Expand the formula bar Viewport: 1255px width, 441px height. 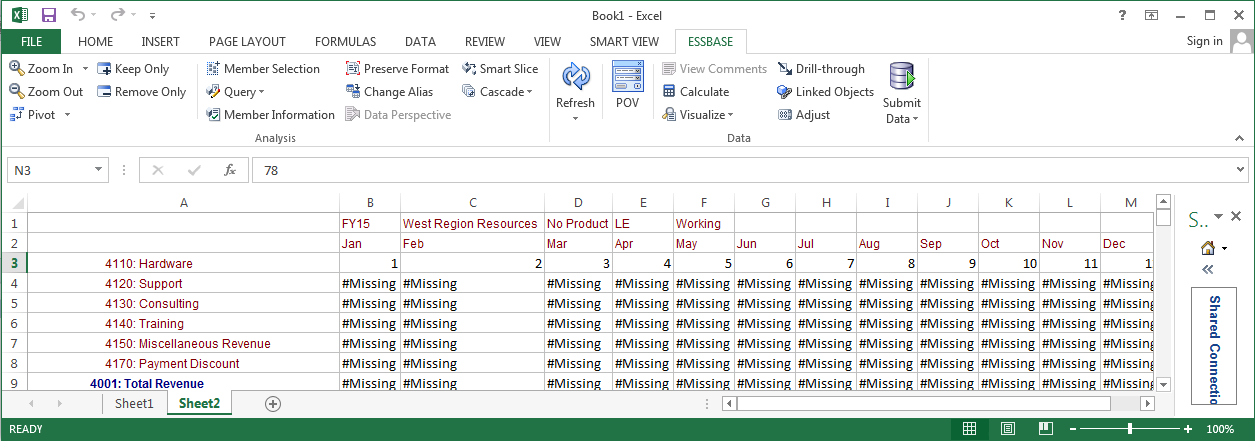pos(1241,170)
